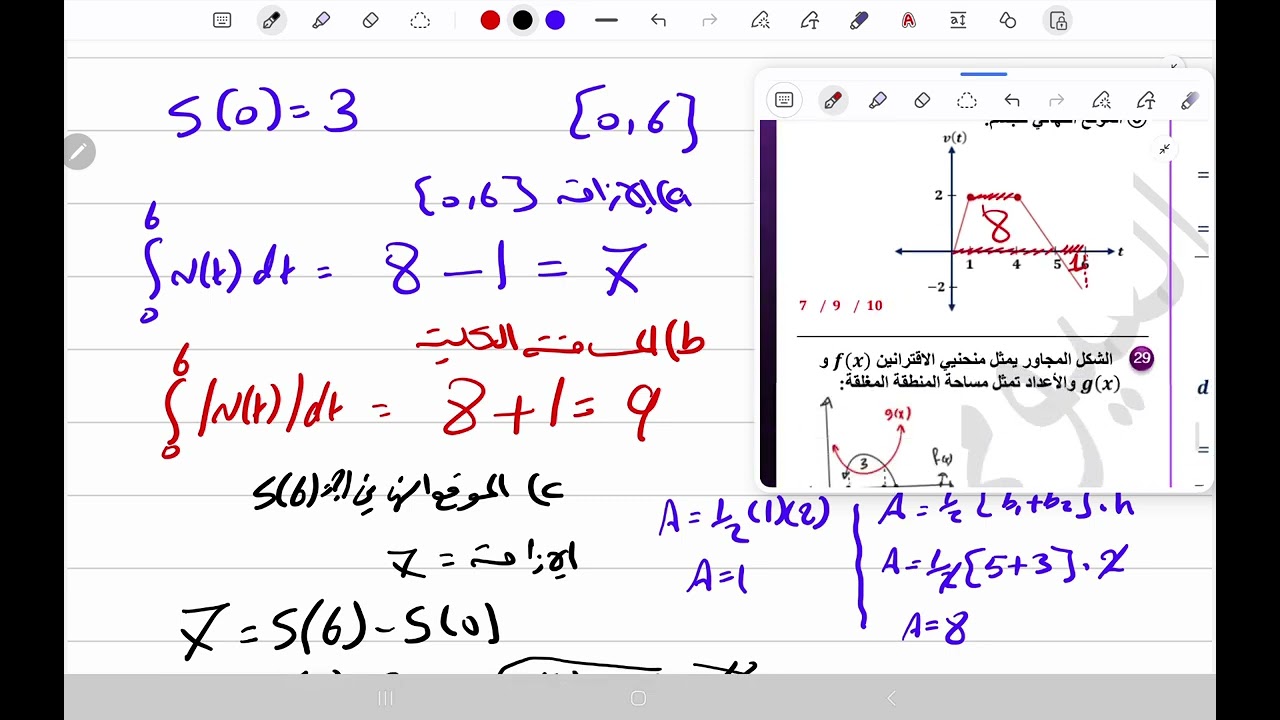Select highlighter in the popup window toolbar
This screenshot has height=720, width=1280.
877,100
